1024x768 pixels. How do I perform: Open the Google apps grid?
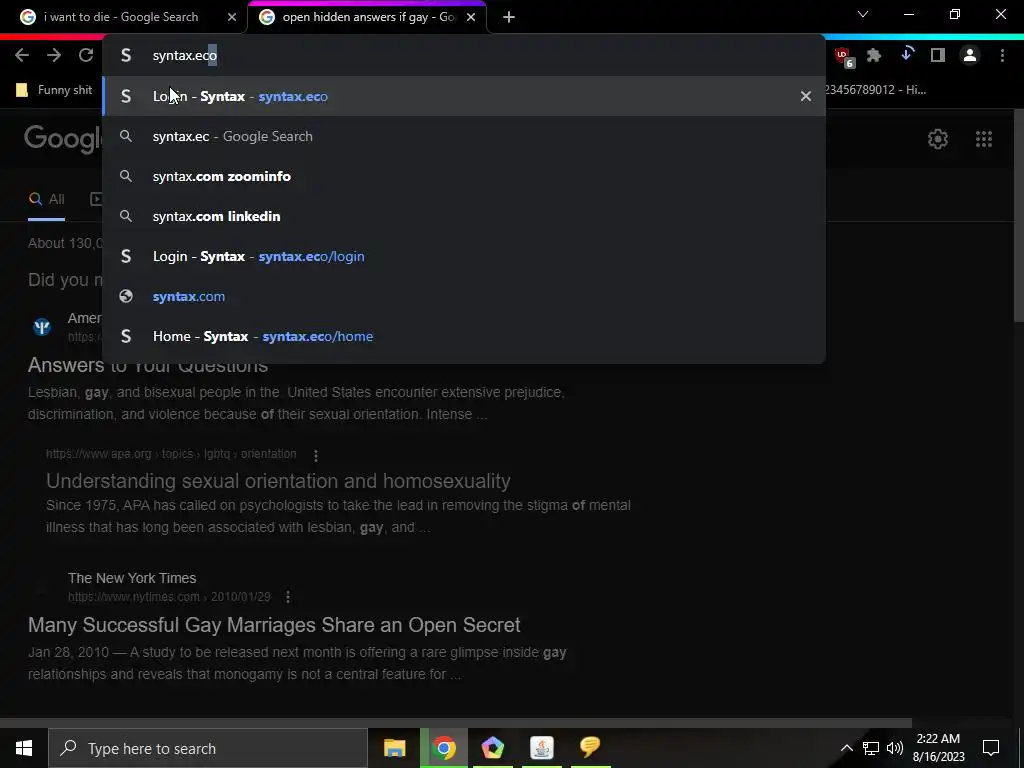click(x=984, y=138)
